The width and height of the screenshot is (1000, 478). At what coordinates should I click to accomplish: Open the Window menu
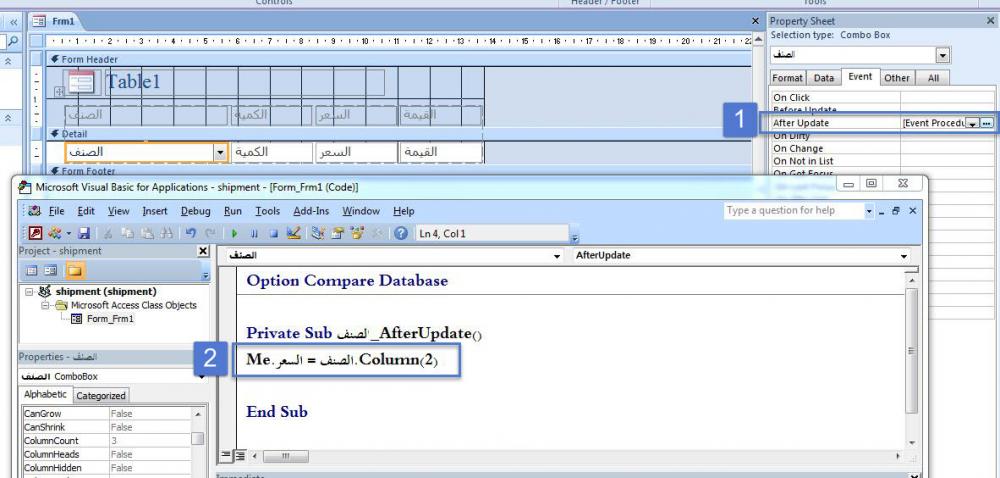click(361, 211)
